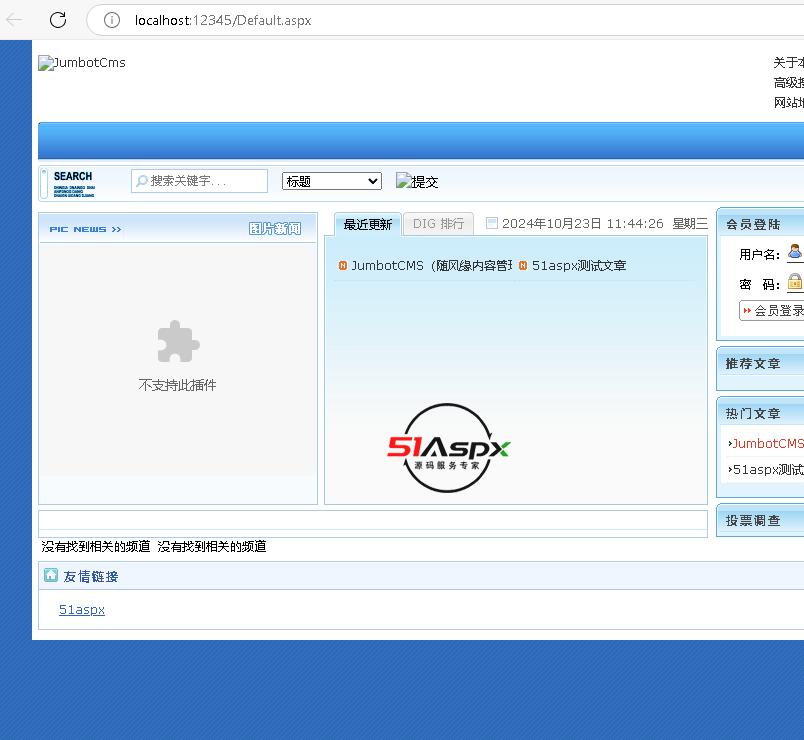Screen dimensions: 804x740
Task: Open red JumbotCMS link under 热门文章
Action: (x=768, y=443)
